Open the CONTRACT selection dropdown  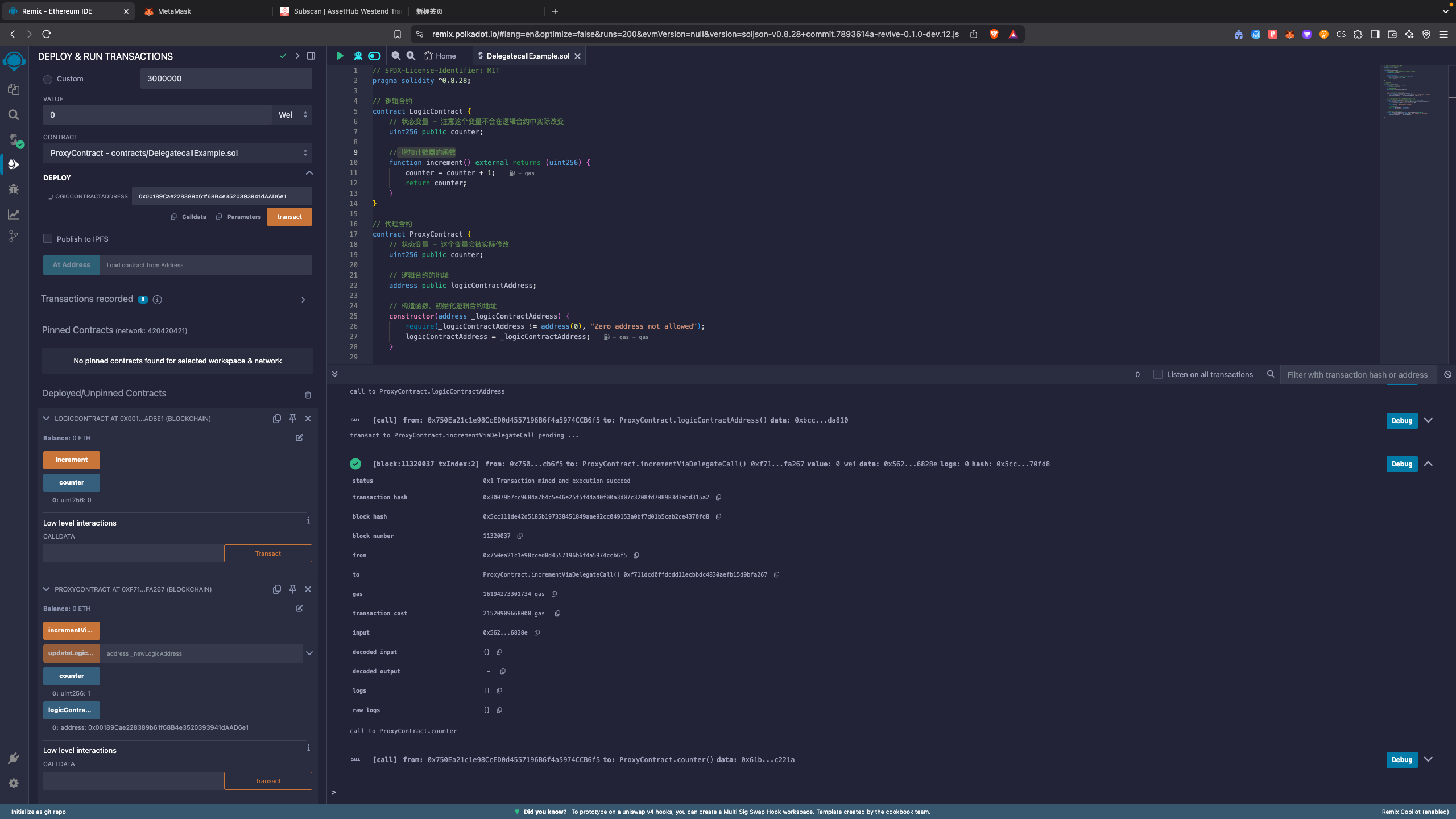coord(177,153)
